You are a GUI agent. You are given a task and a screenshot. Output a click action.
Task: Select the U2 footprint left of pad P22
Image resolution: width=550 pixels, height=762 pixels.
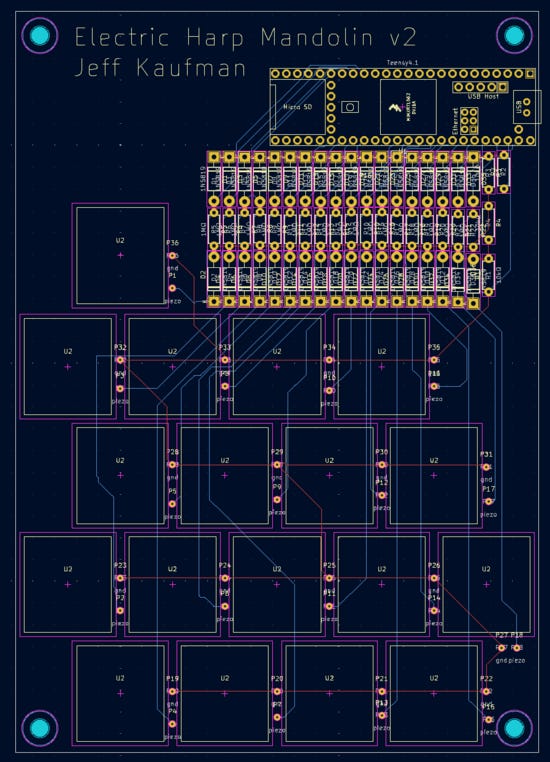point(434,693)
